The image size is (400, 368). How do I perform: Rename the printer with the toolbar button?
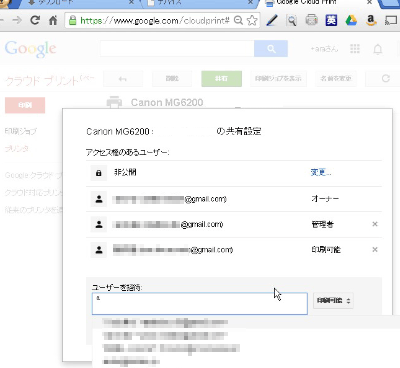(336, 79)
